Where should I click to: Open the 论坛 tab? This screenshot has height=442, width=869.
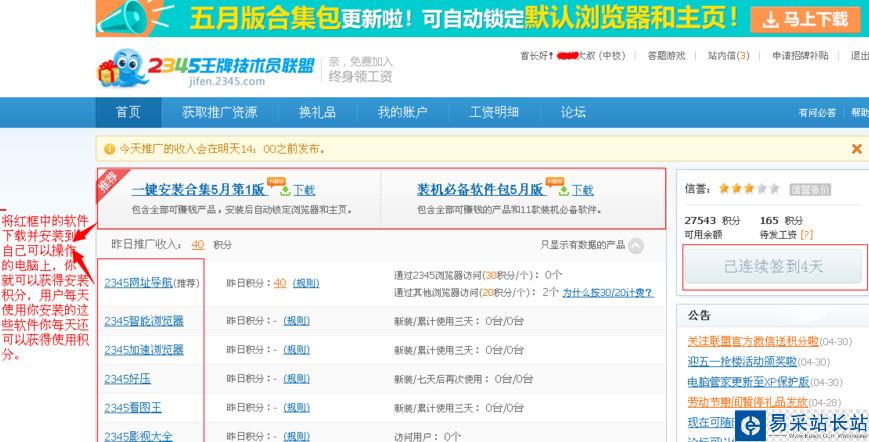(x=573, y=112)
